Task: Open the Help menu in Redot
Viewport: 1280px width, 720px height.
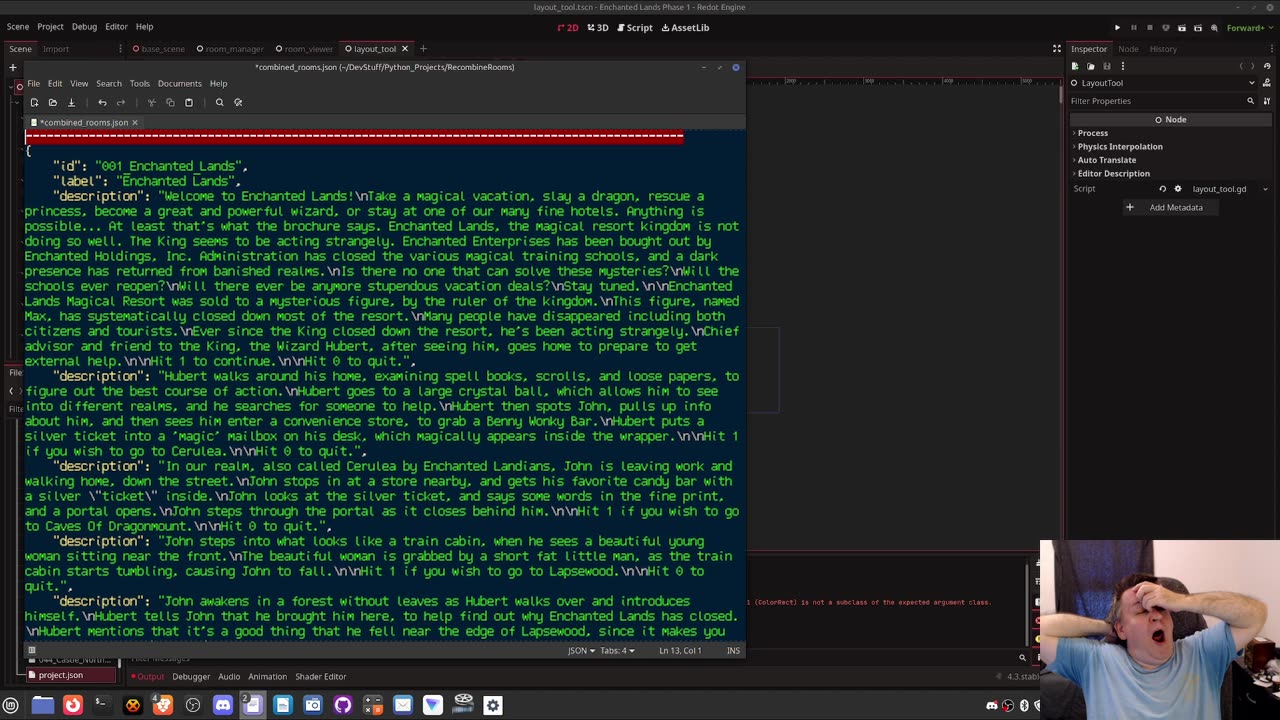Action: point(144,27)
